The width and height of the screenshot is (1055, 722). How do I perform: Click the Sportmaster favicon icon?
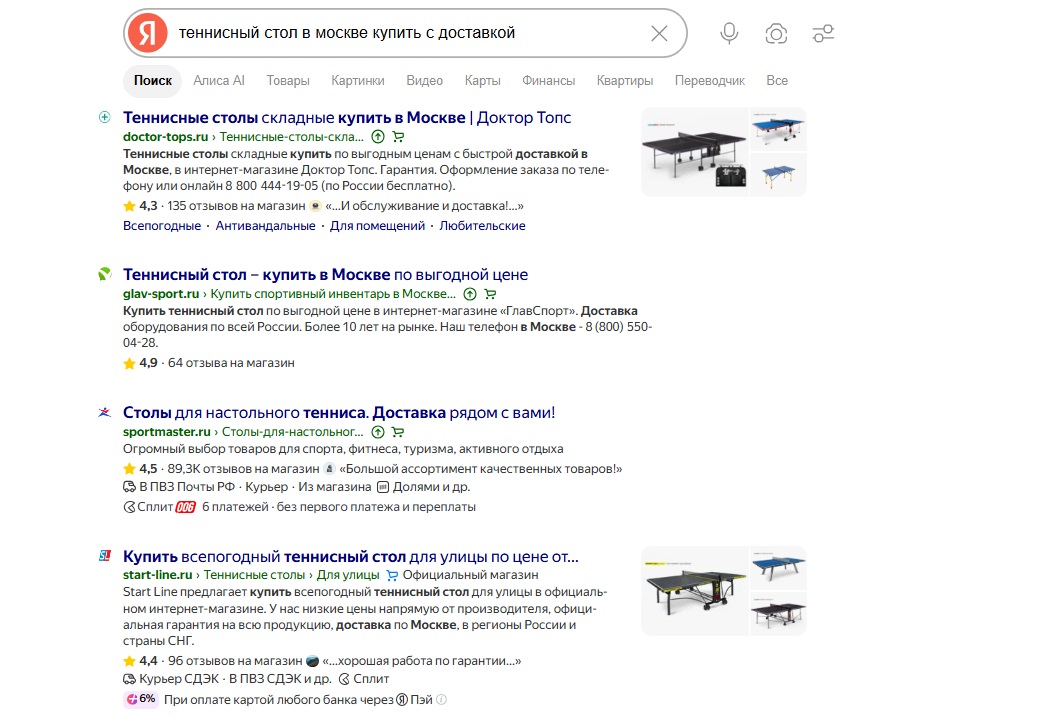coord(105,412)
